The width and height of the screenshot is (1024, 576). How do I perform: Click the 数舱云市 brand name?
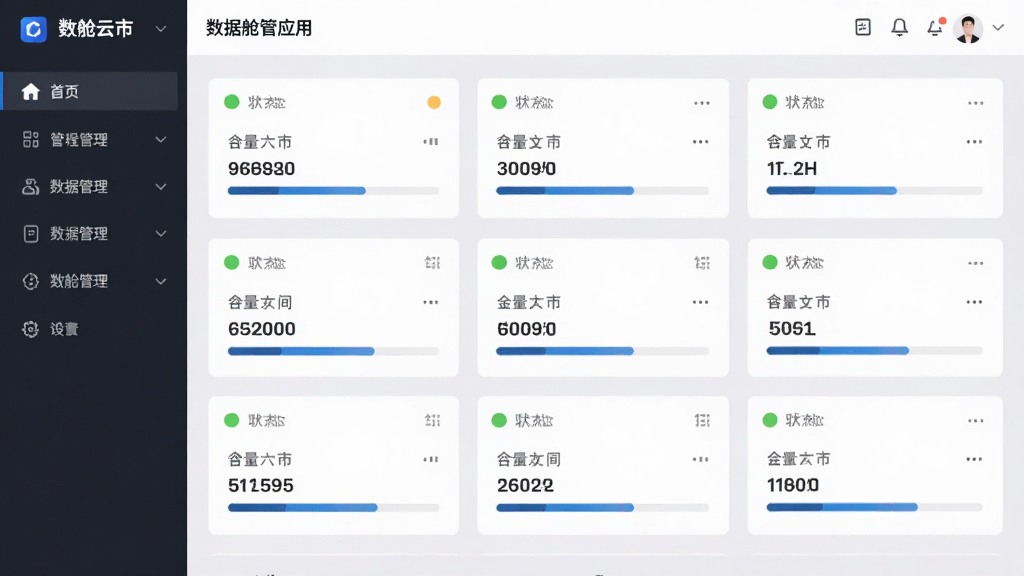[95, 29]
